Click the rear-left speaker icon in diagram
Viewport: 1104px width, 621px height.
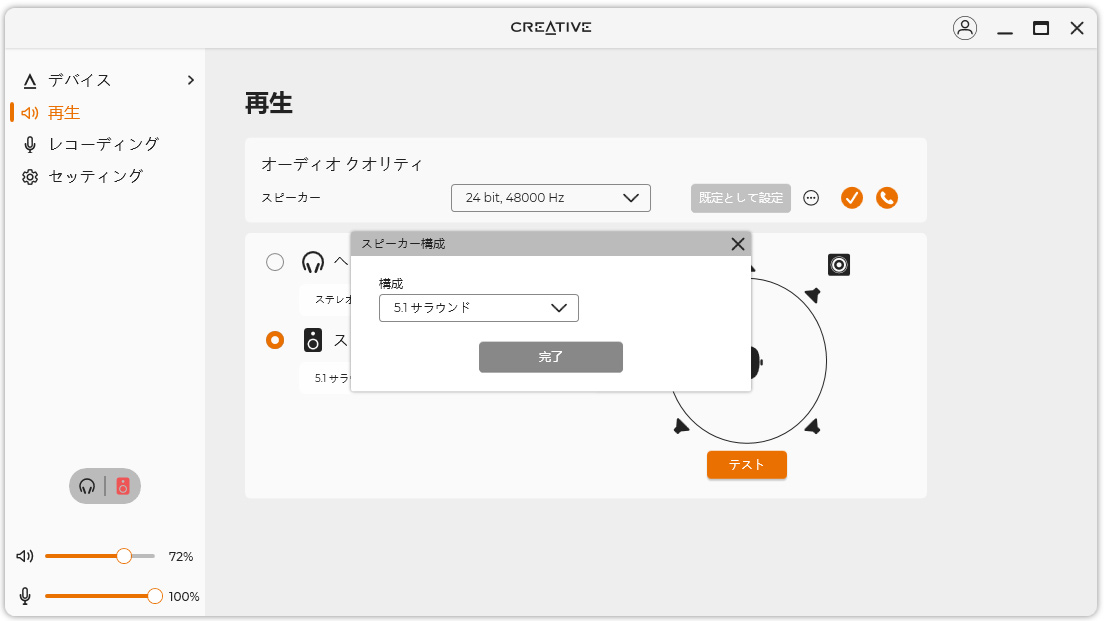pos(681,426)
